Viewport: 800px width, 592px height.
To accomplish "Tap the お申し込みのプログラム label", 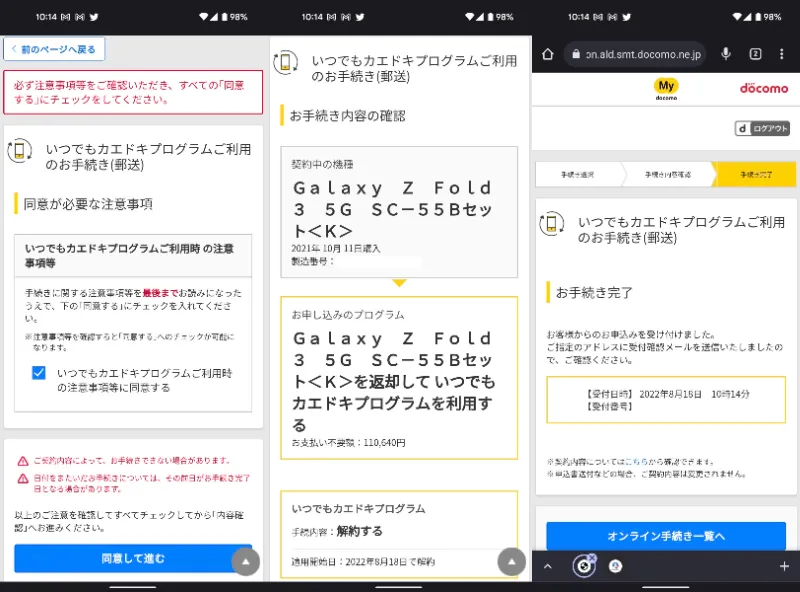I will (x=348, y=315).
